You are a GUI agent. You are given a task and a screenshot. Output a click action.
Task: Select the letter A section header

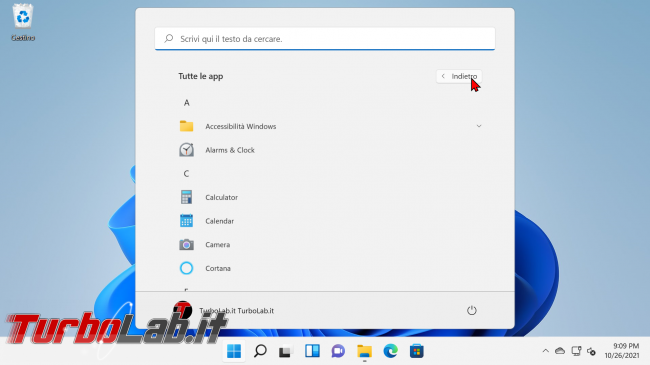click(x=187, y=102)
